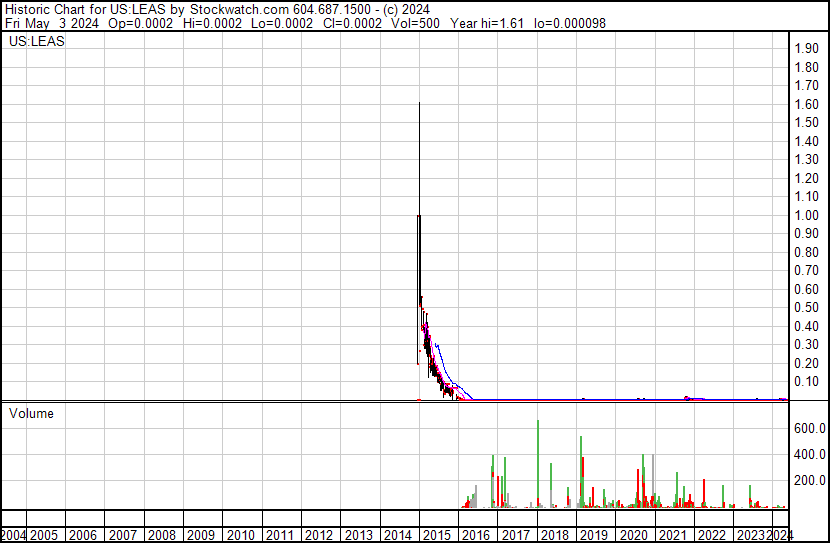Click the 'Year hi=1.61' value
Viewport: 830px width, 543px height.
[x=487, y=23]
